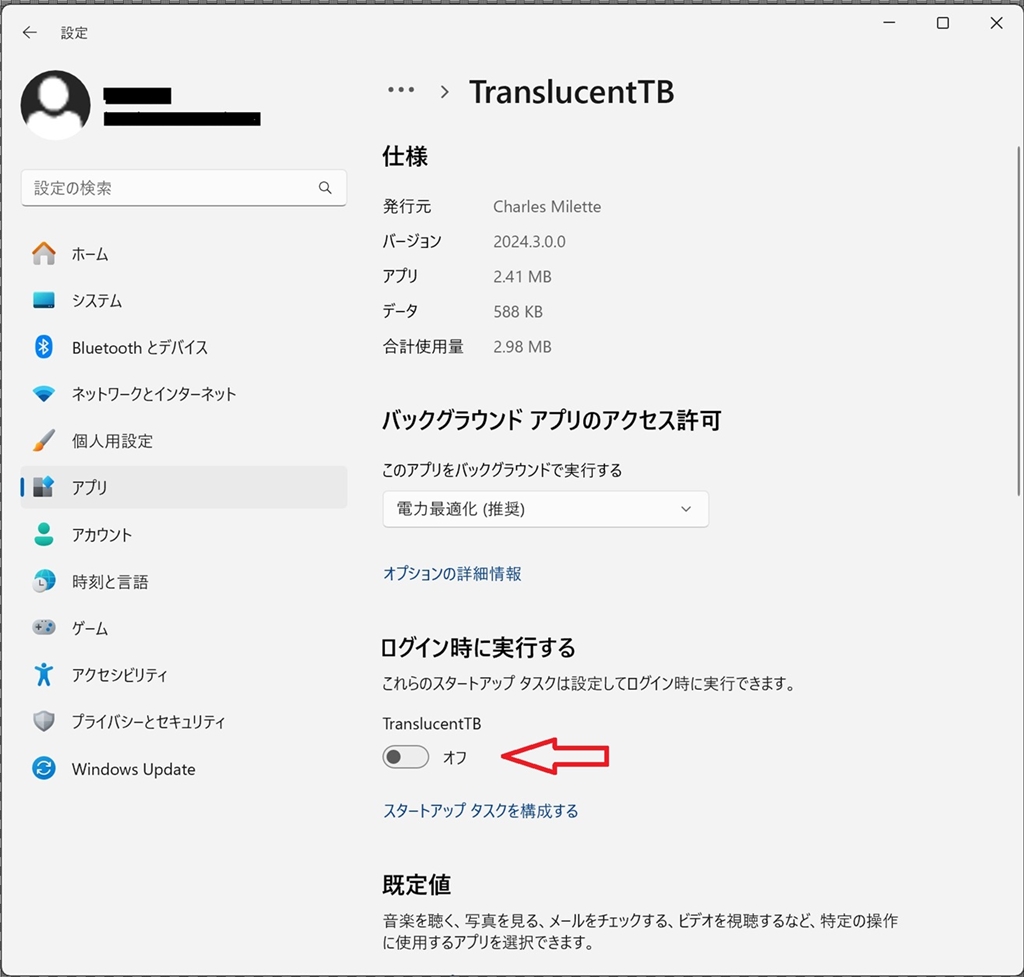This screenshot has height=977, width=1024.
Task: Open 電力最適化 (推奨) background dropdown
Action: pyautogui.click(x=545, y=509)
